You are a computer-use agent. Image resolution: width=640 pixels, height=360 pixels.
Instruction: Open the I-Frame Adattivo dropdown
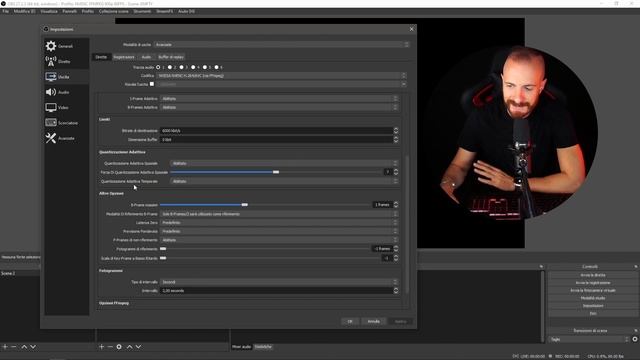pyautogui.click(x=279, y=99)
